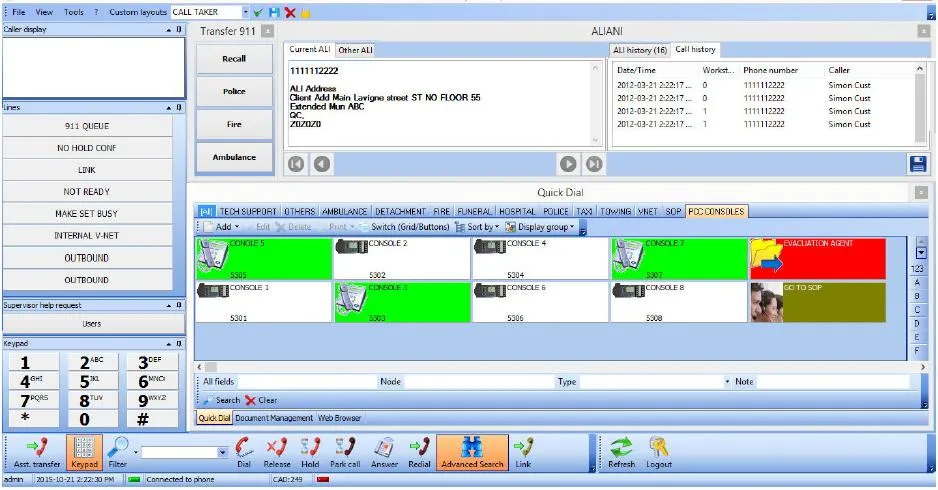The width and height of the screenshot is (938, 490).
Task: Open the Web Browser tab
Action: point(339,418)
